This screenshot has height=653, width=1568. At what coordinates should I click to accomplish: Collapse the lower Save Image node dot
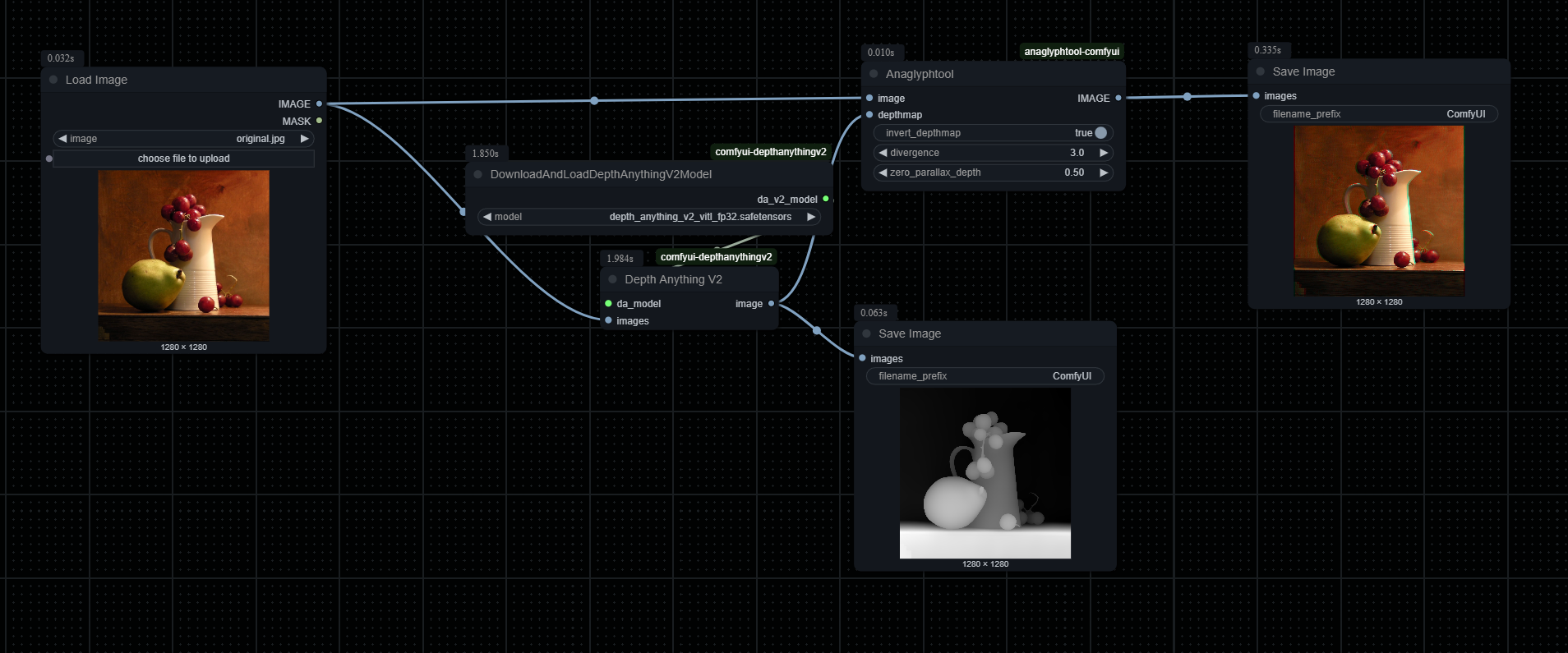pyautogui.click(x=866, y=333)
